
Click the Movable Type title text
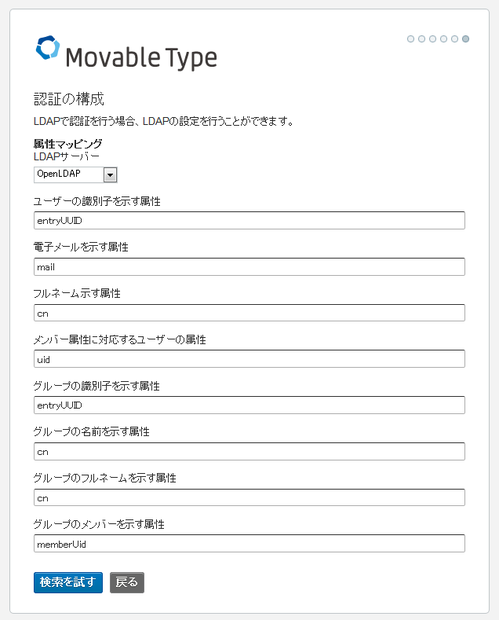(x=141, y=58)
